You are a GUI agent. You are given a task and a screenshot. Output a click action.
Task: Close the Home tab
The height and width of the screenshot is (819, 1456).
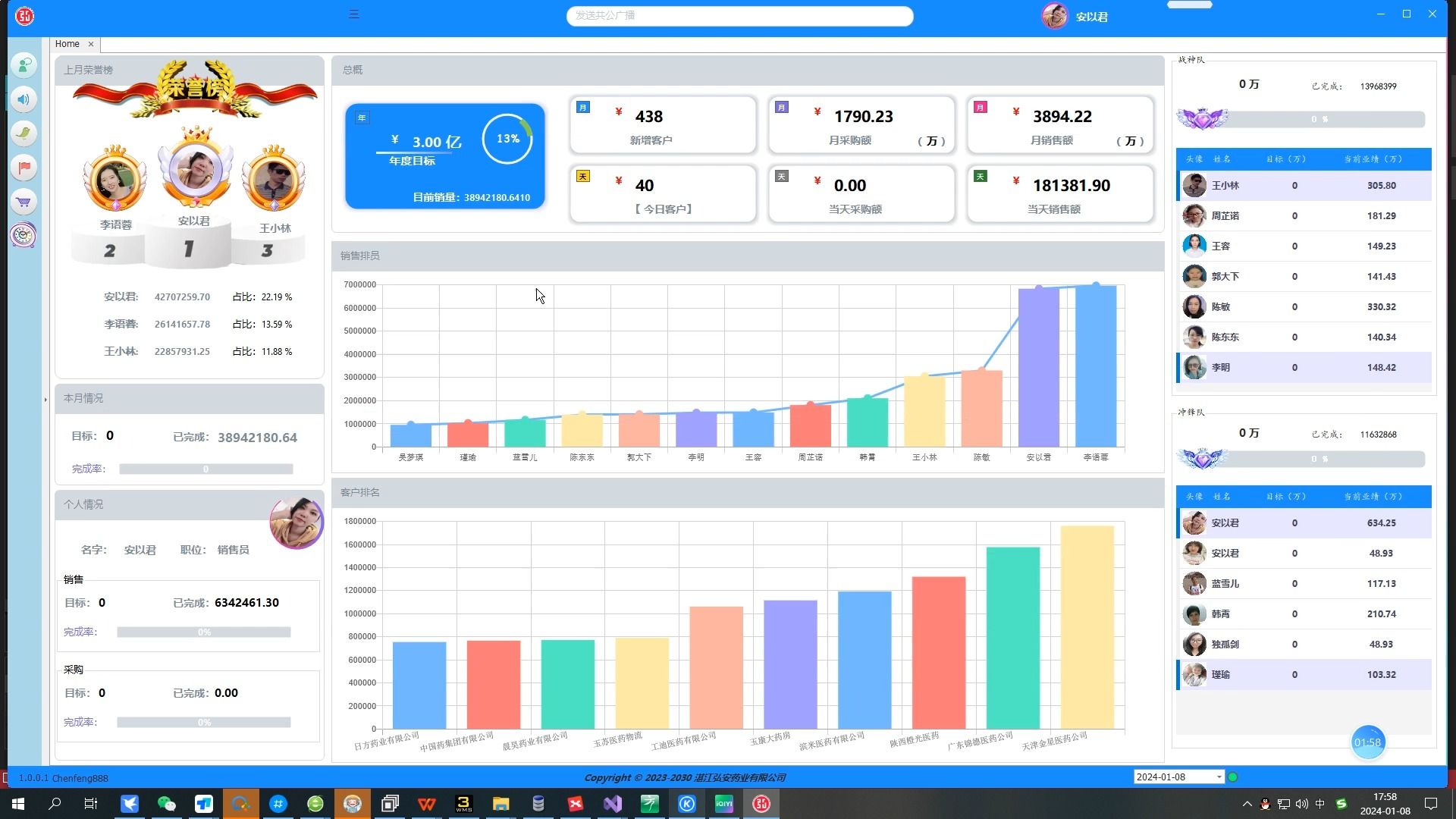point(91,44)
